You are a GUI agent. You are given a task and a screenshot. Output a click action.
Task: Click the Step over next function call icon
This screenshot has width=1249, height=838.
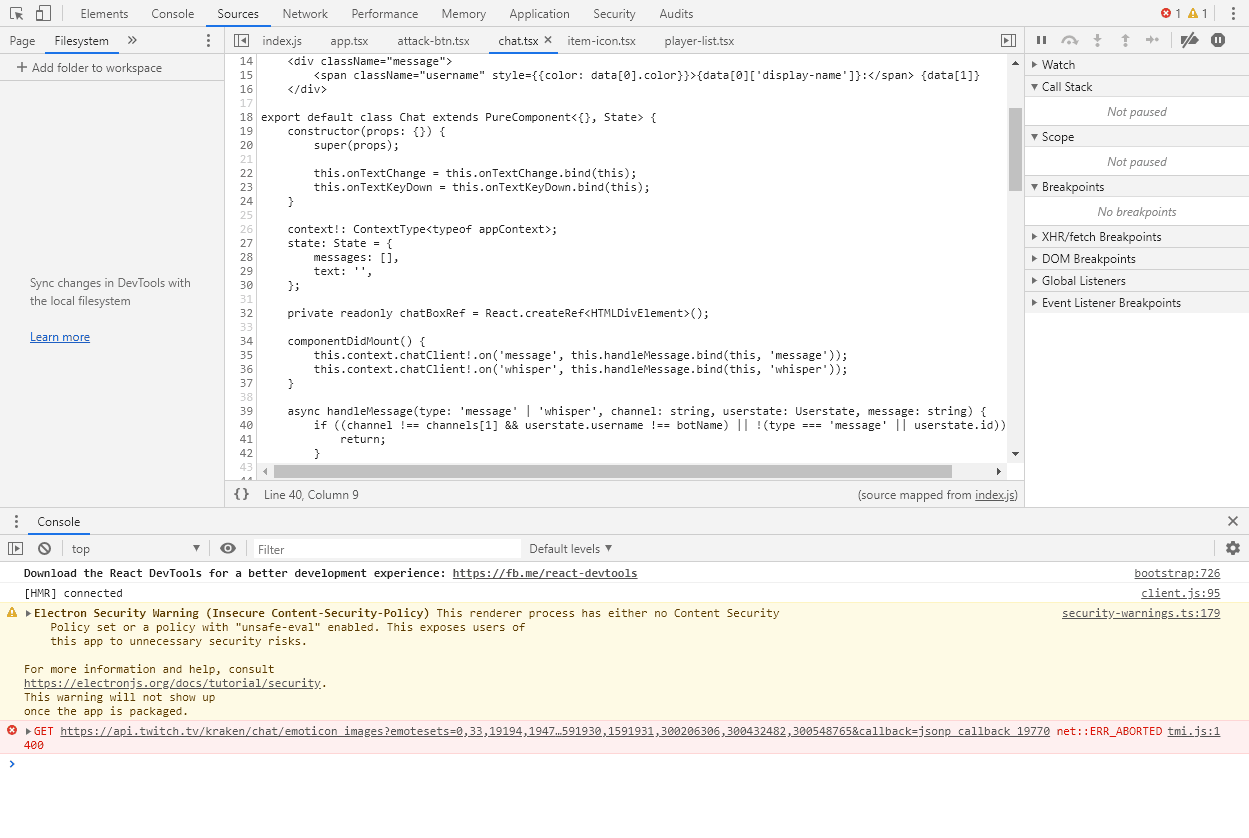(x=1068, y=39)
